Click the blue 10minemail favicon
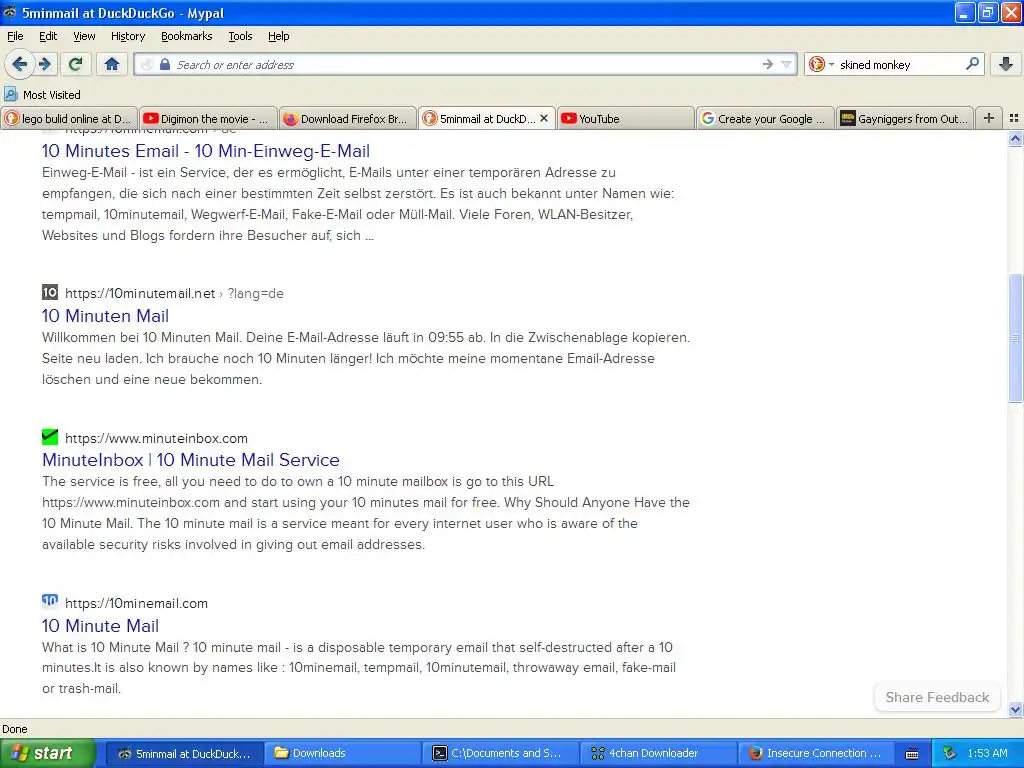This screenshot has height=768, width=1024. pyautogui.click(x=50, y=601)
